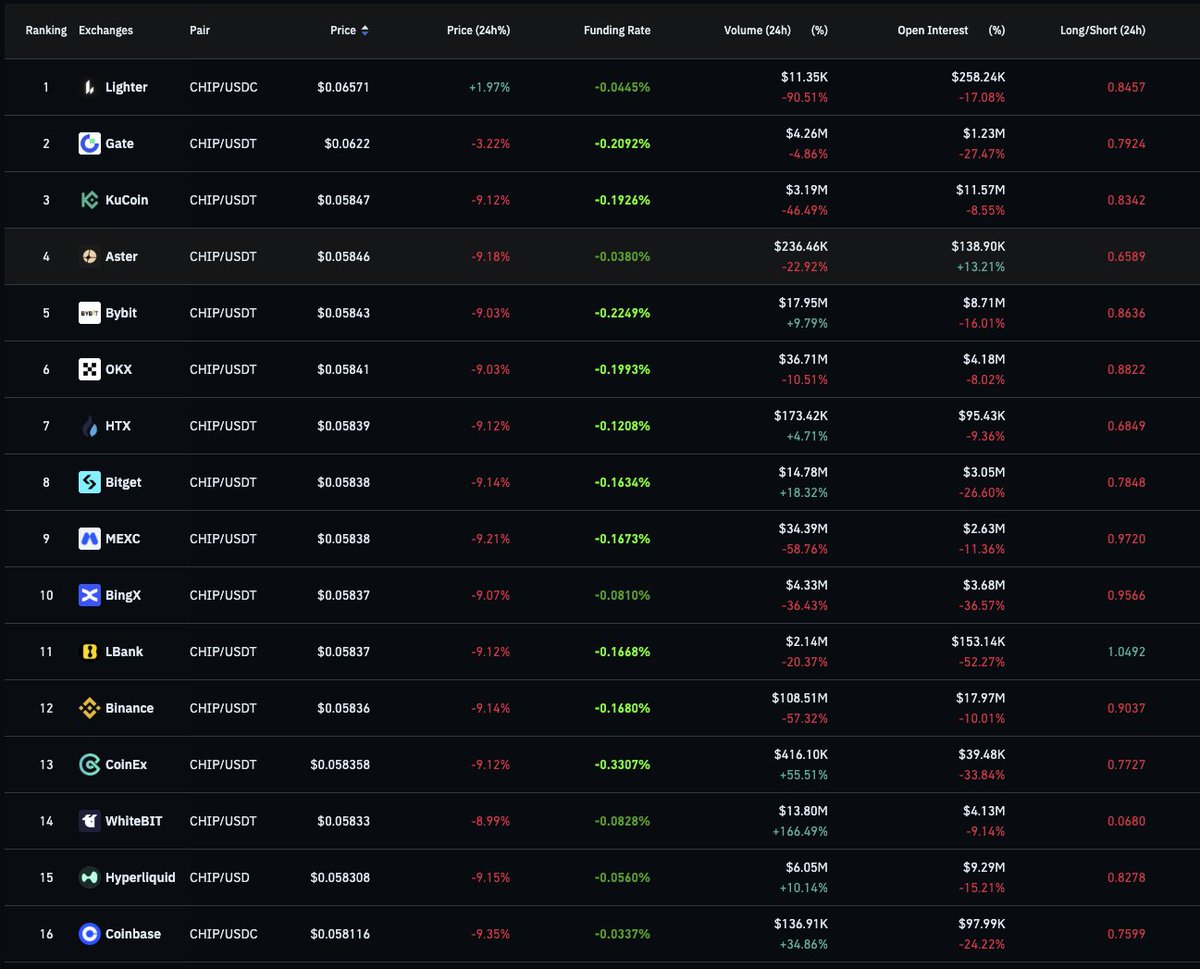The image size is (1200, 969).
Task: Open the Binance exchange name link
Action: 129,708
